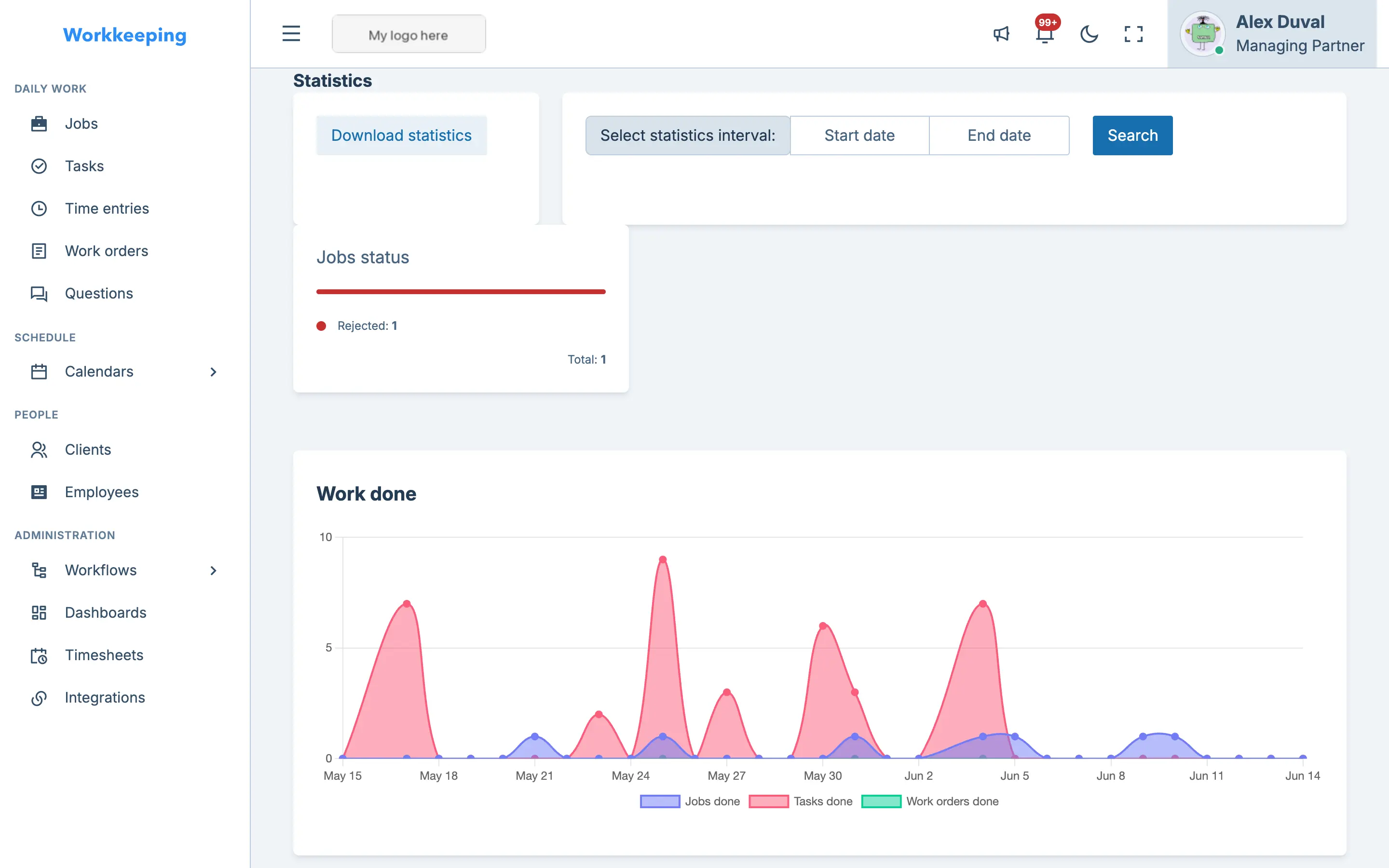Click the red Rejected status dot
1389x868 pixels.
click(321, 326)
